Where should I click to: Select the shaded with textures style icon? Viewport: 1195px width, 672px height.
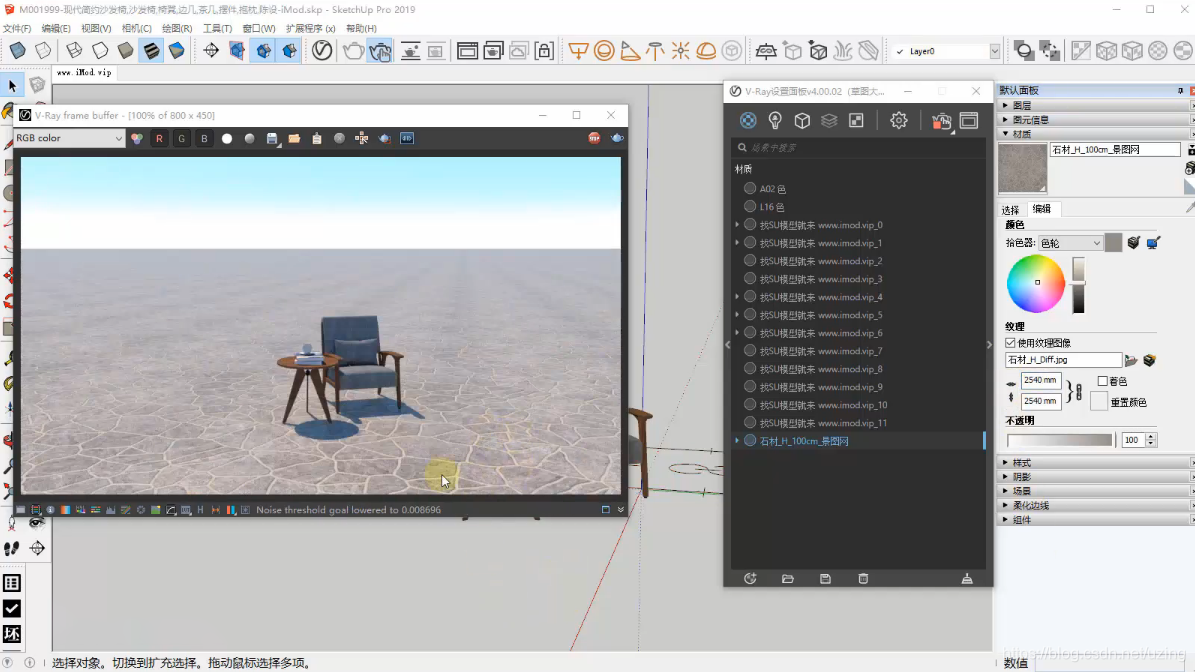pyautogui.click(x=151, y=51)
